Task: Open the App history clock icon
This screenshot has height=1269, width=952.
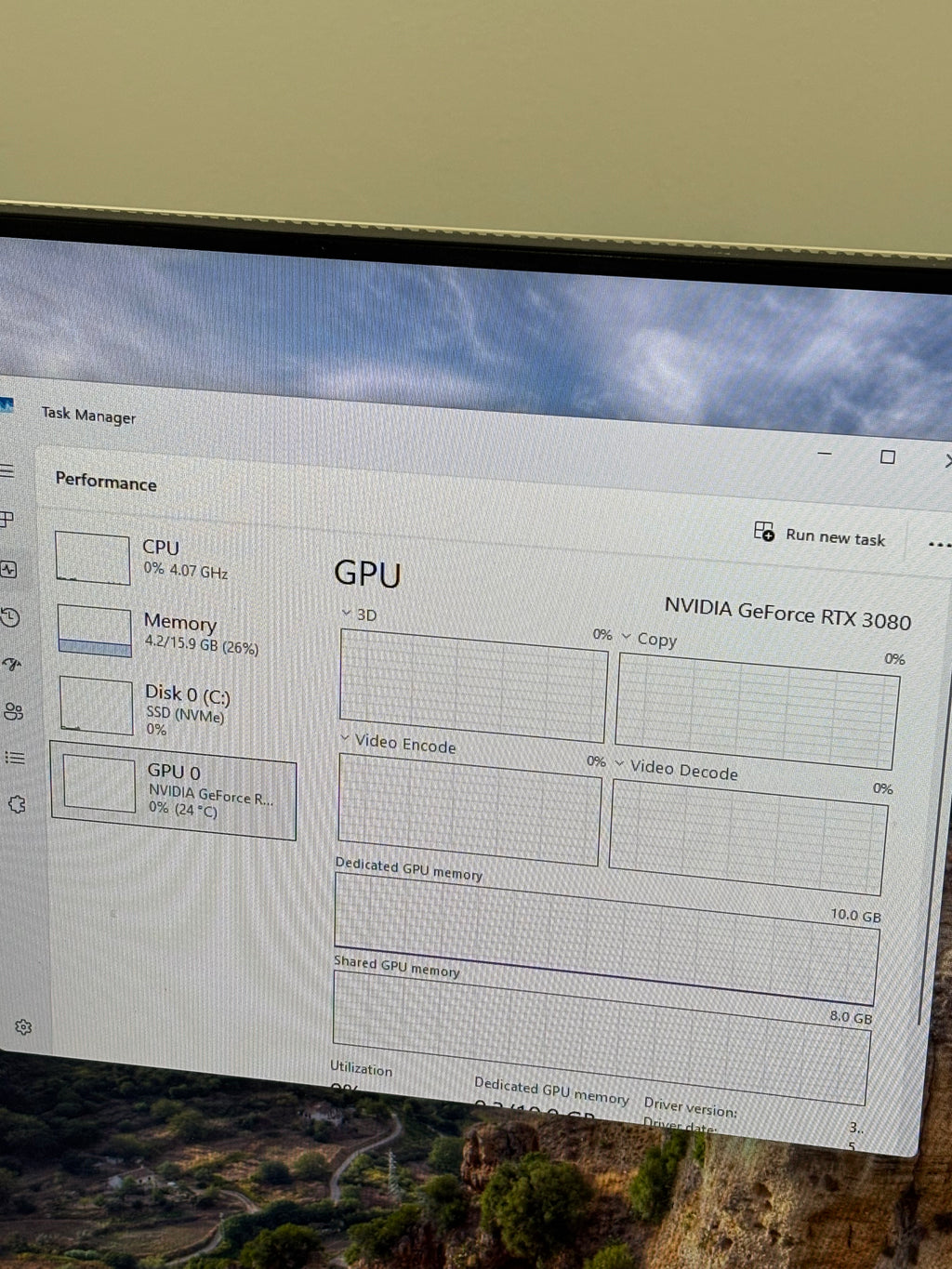Action: 10,617
